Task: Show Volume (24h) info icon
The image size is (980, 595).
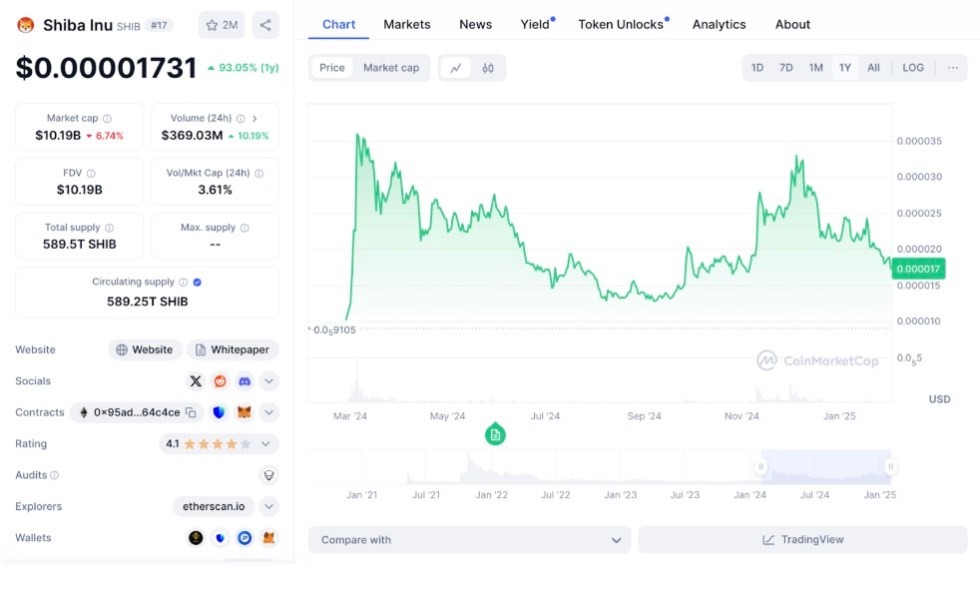Action: [241, 119]
